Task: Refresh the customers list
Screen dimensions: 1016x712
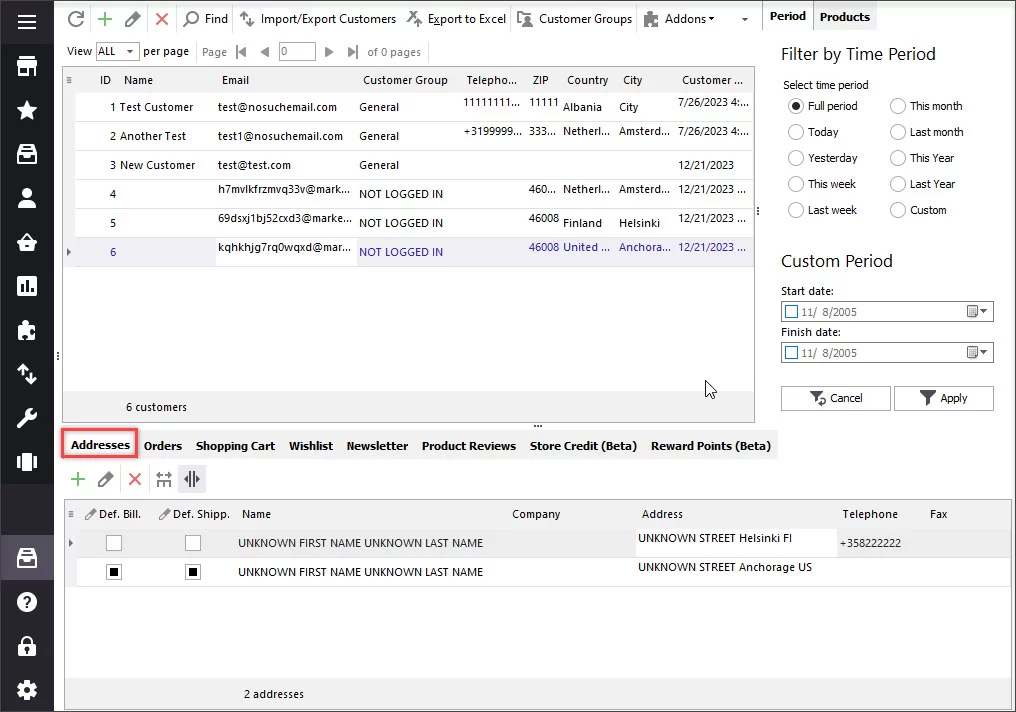Action: tap(76, 19)
